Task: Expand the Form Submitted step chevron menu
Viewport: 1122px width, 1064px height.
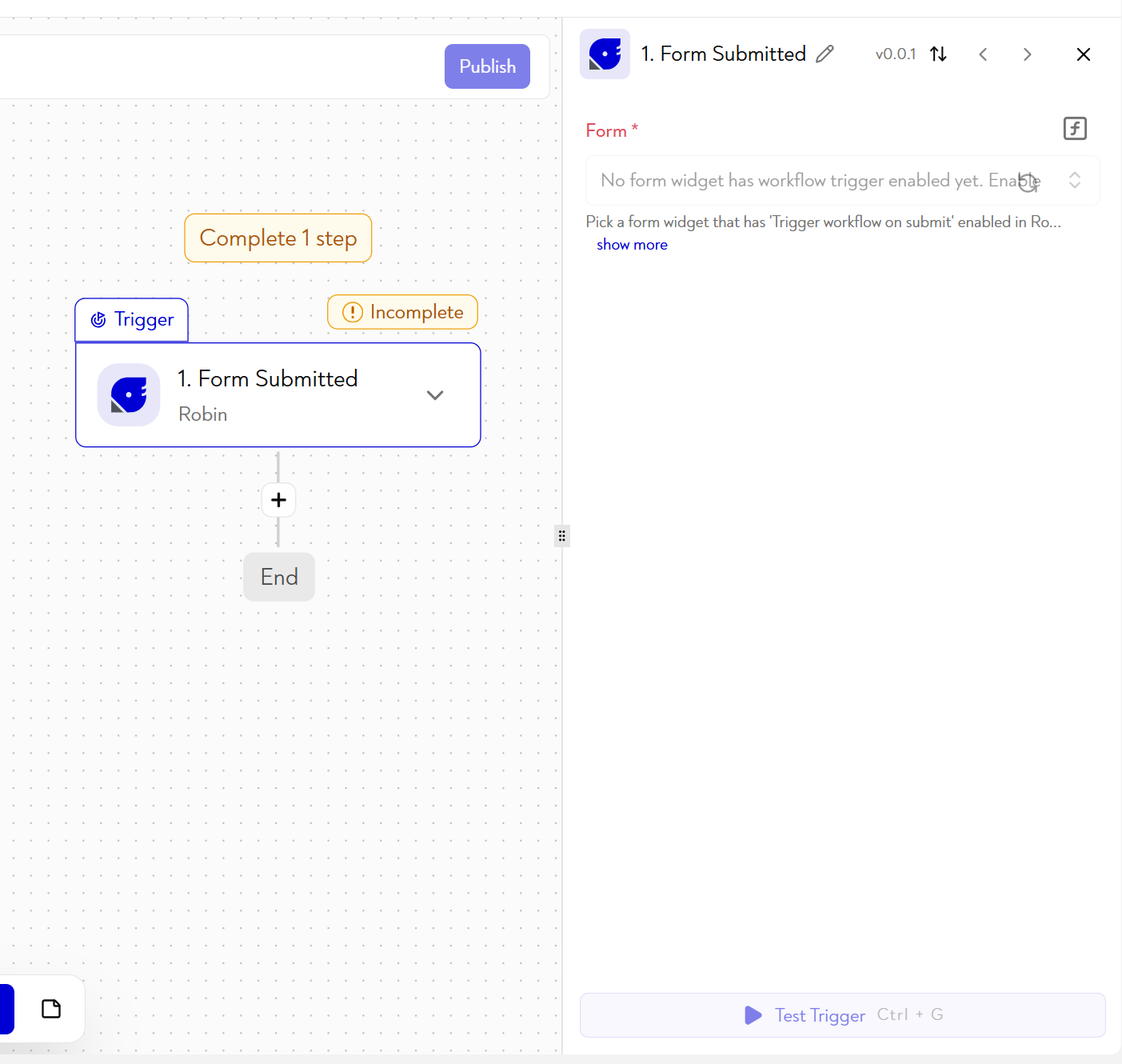Action: coord(435,395)
